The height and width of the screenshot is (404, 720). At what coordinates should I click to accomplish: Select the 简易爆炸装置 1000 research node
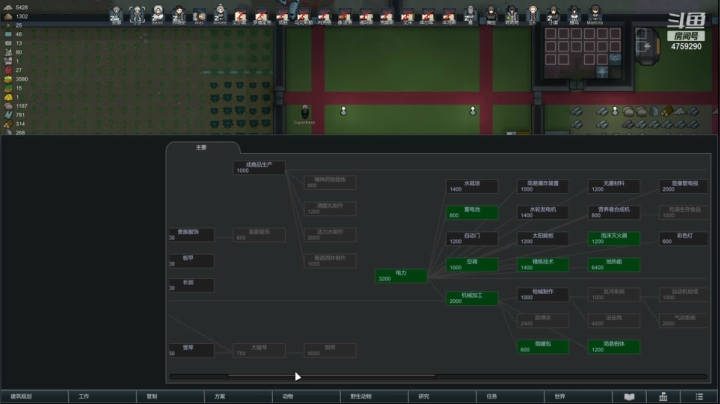tap(543, 186)
